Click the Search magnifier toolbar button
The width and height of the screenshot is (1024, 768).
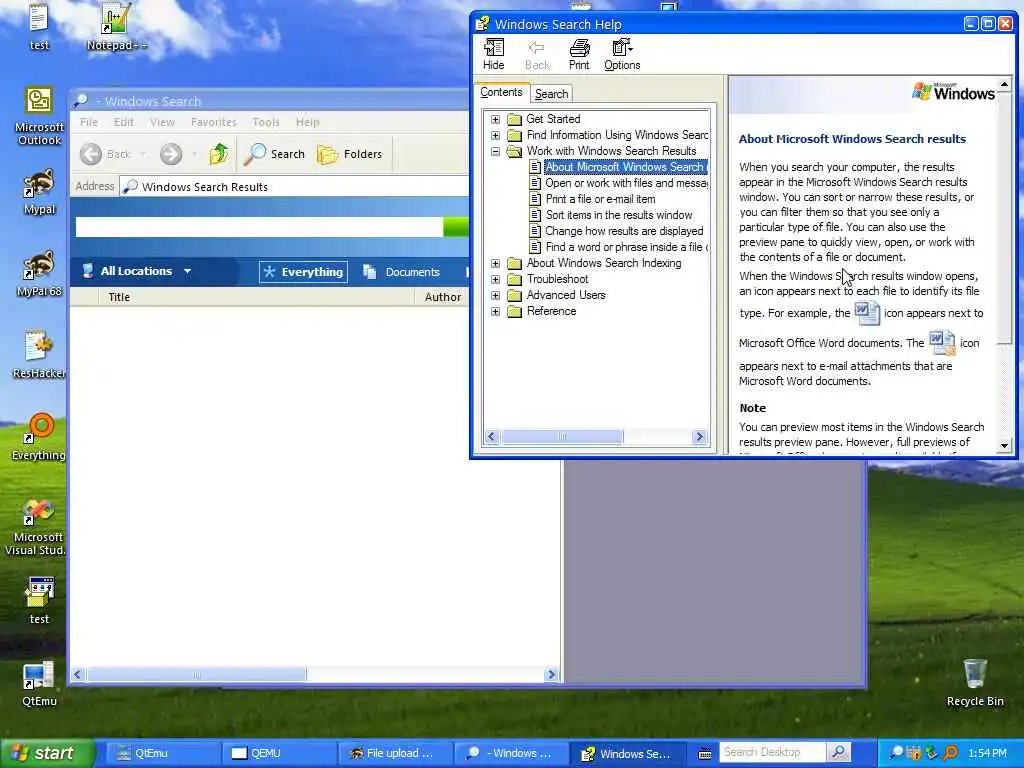pyautogui.click(x=274, y=154)
